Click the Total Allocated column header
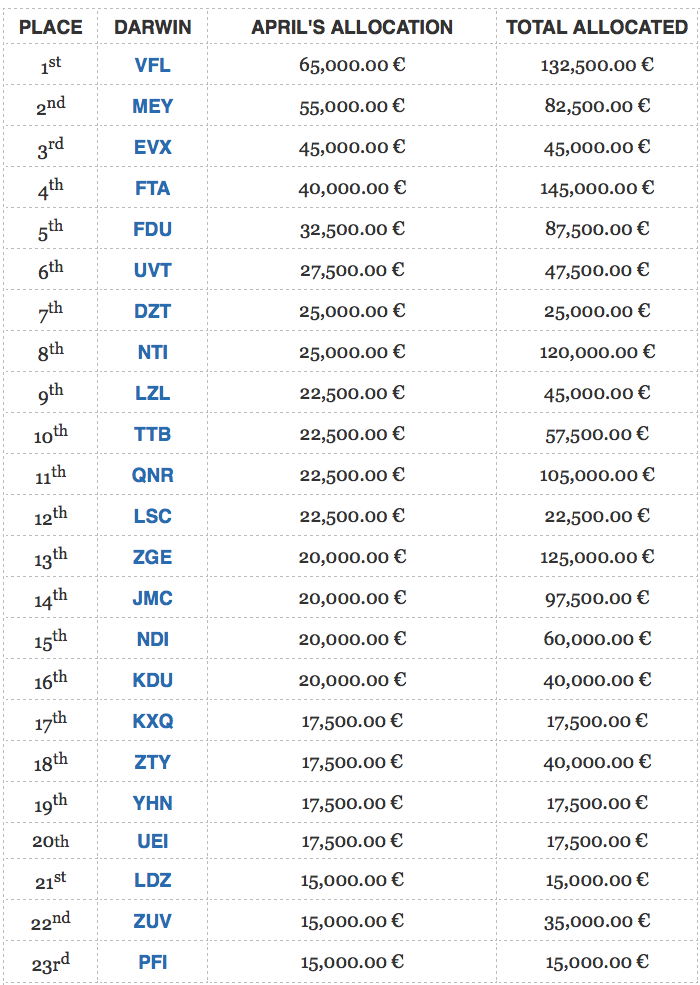This screenshot has width=700, height=985. point(596,27)
